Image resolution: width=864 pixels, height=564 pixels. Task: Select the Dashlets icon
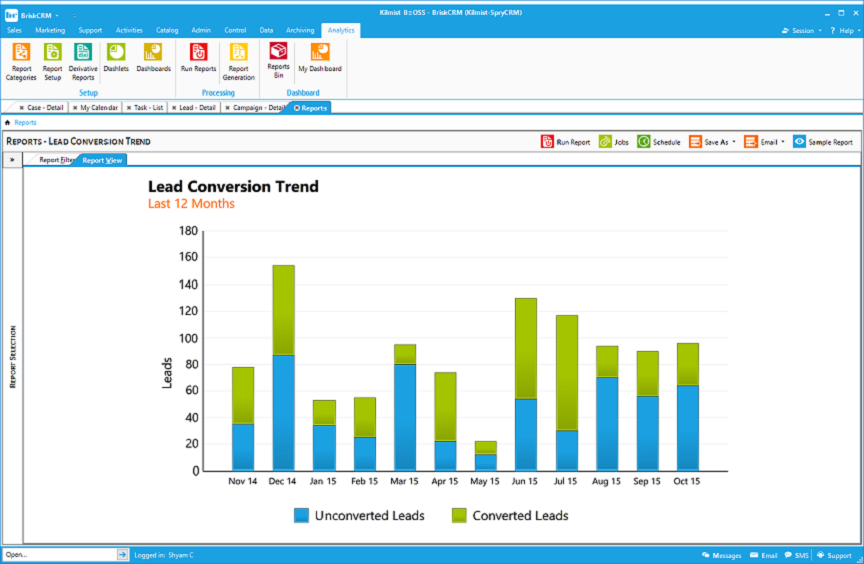pos(116,58)
